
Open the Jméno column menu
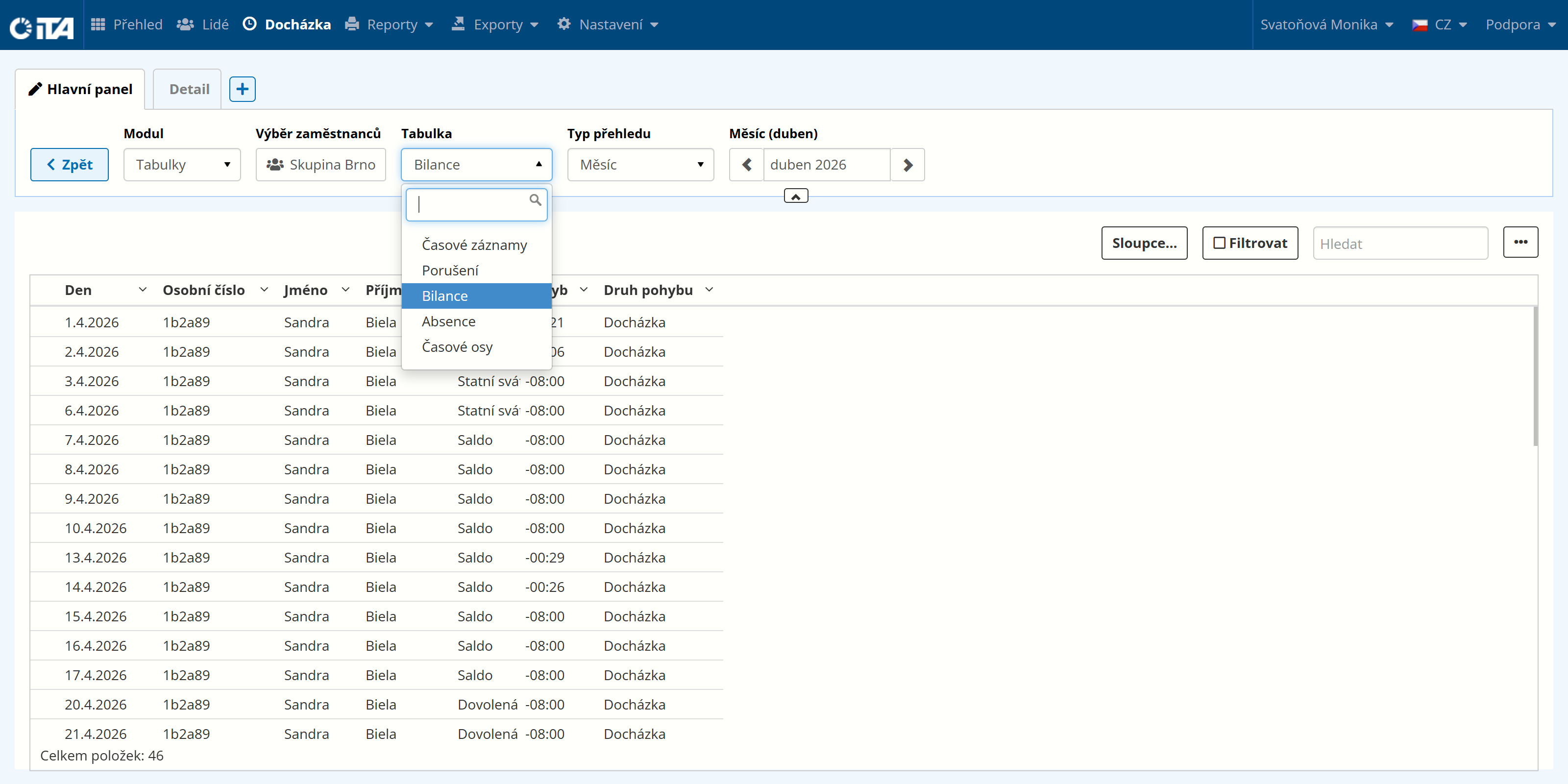(346, 290)
